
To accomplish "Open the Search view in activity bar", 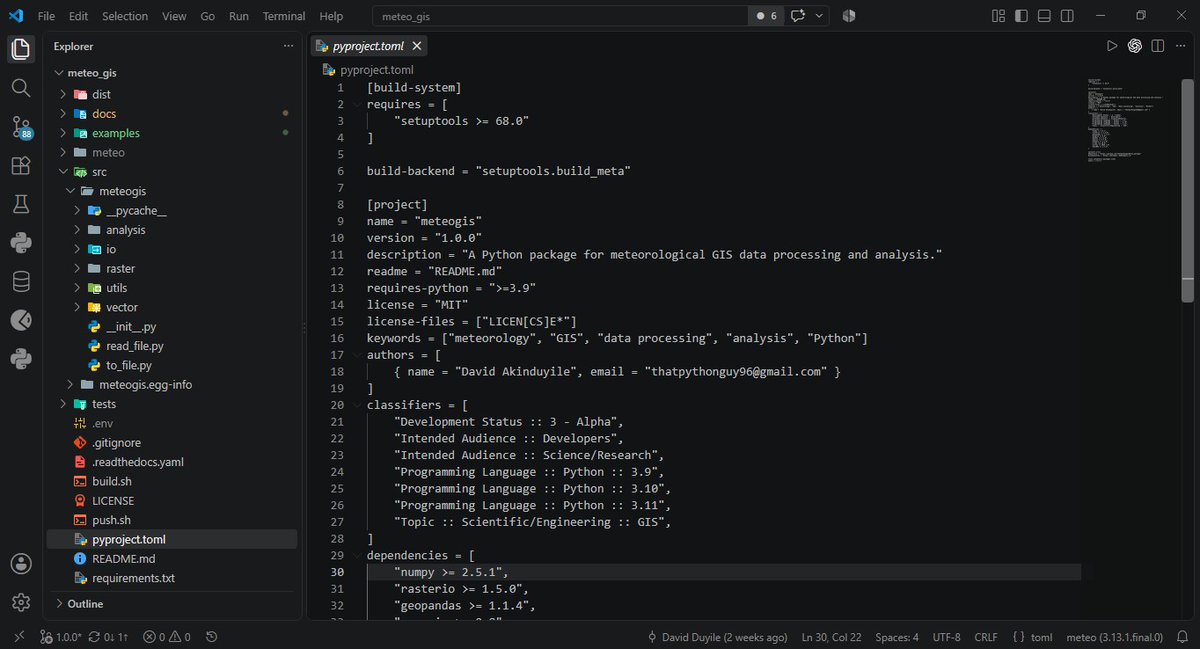I will click(x=21, y=88).
